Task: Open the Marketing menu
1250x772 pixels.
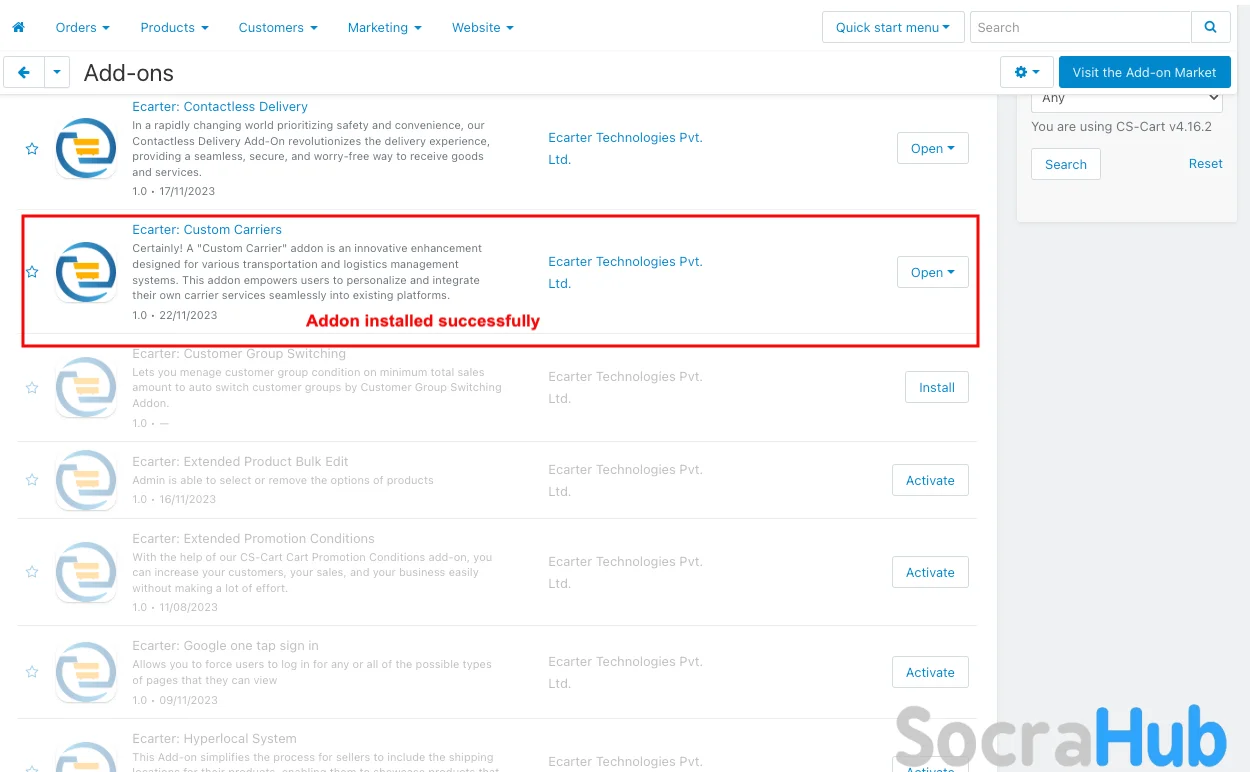Action: click(x=385, y=27)
